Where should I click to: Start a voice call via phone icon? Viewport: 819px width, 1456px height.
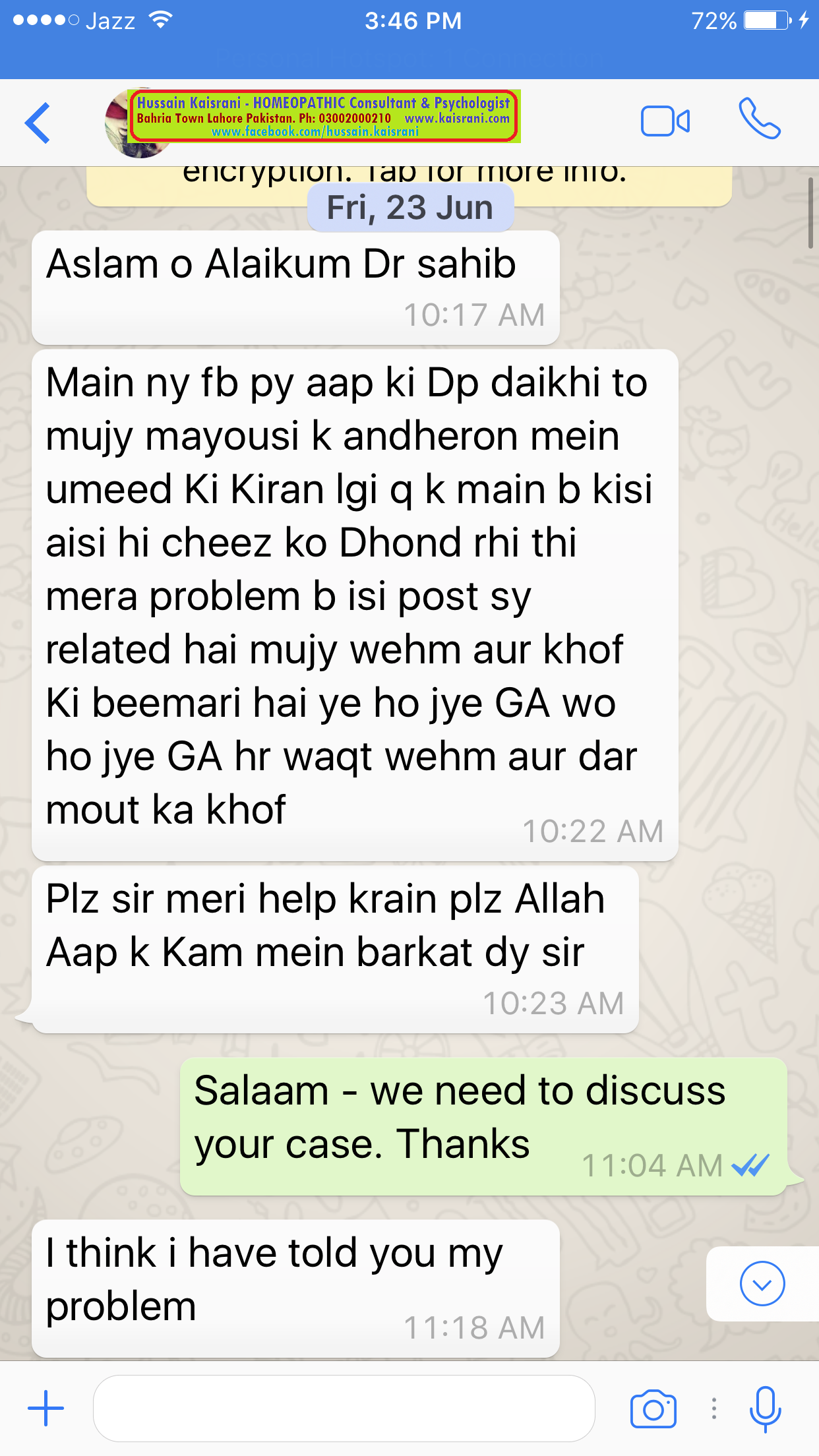760,119
